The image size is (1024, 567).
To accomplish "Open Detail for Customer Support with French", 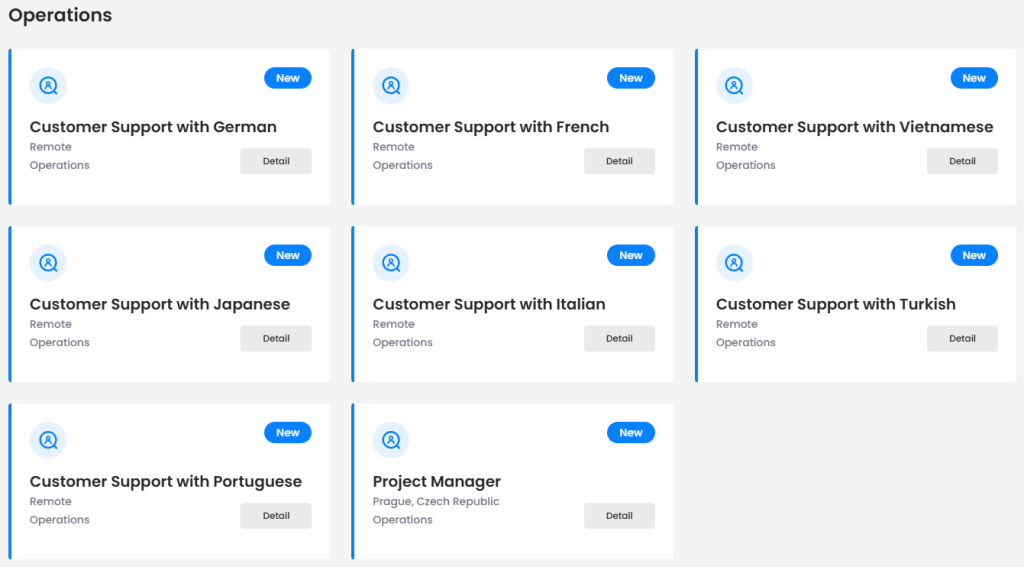I will pyautogui.click(x=619, y=161).
